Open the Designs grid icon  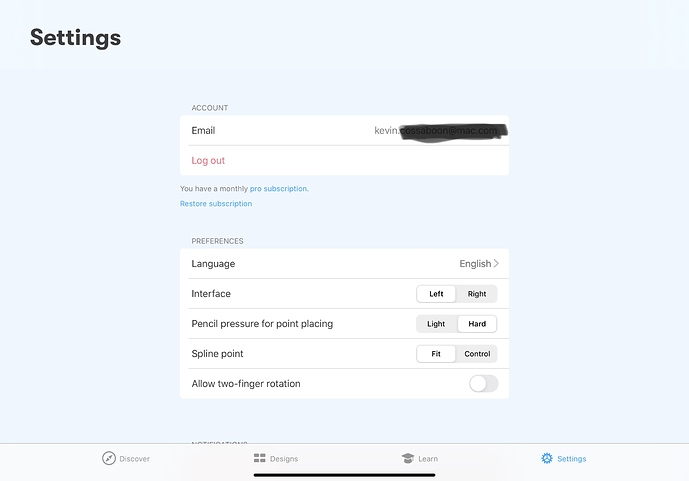click(260, 458)
